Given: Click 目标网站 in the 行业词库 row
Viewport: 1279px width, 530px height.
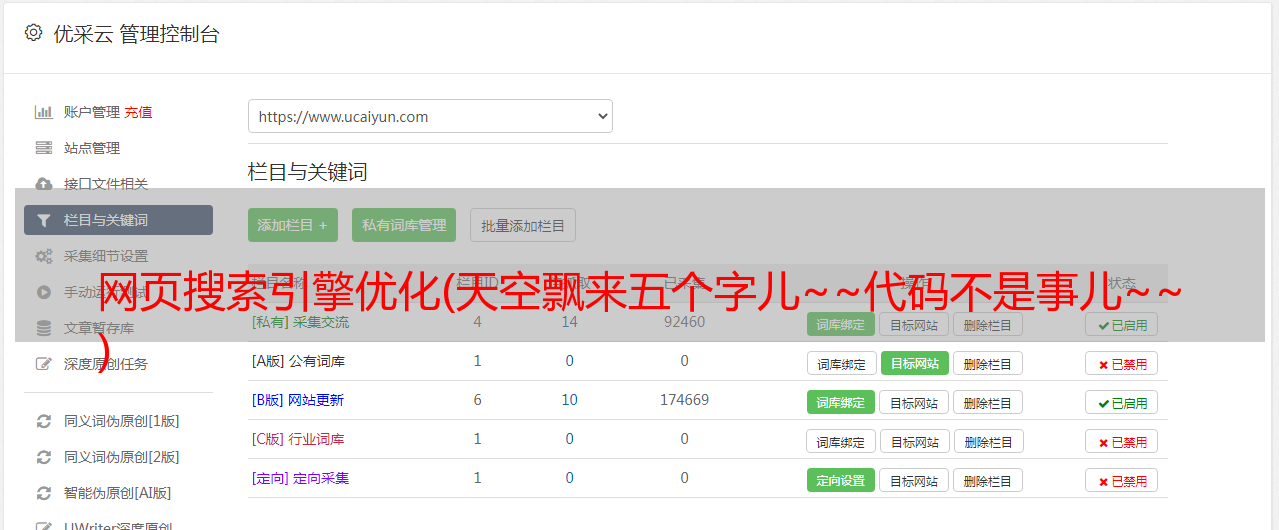Looking at the screenshot, I should [x=914, y=441].
